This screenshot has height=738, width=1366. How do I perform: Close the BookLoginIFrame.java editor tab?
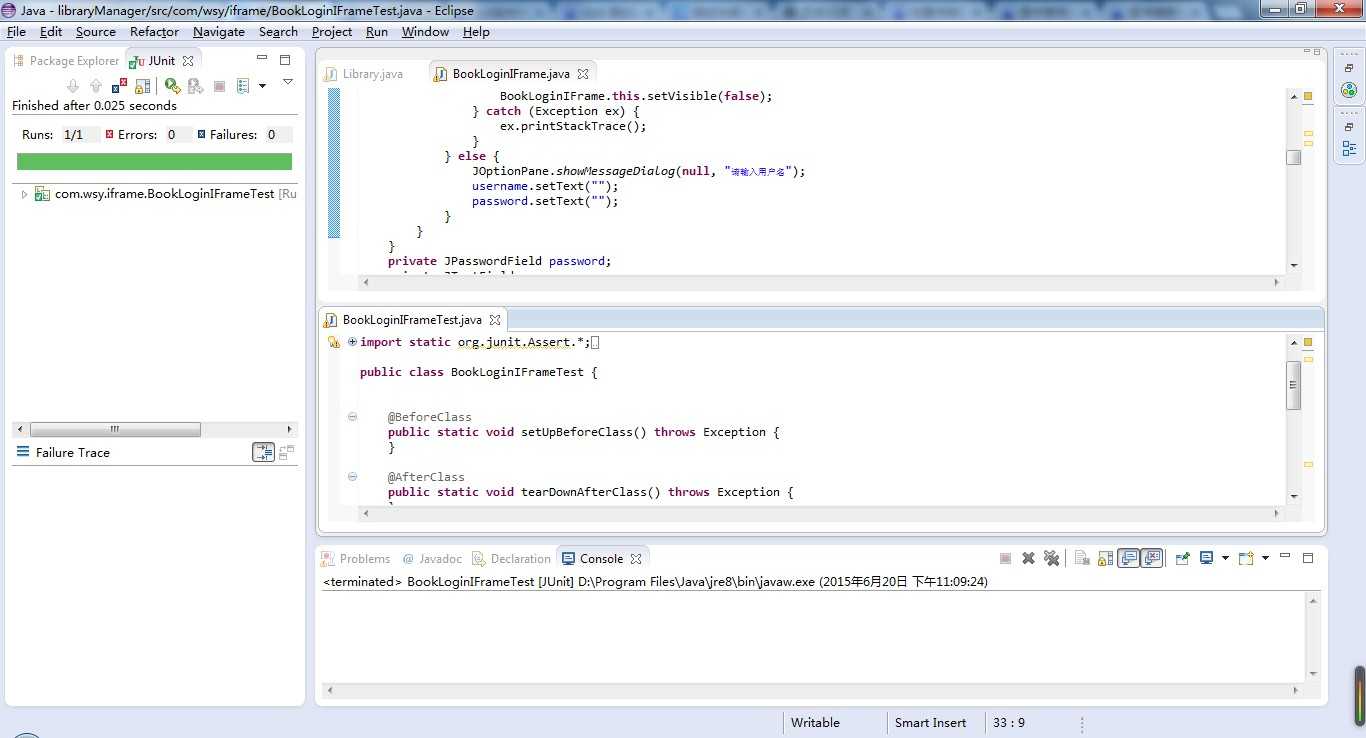click(x=584, y=74)
